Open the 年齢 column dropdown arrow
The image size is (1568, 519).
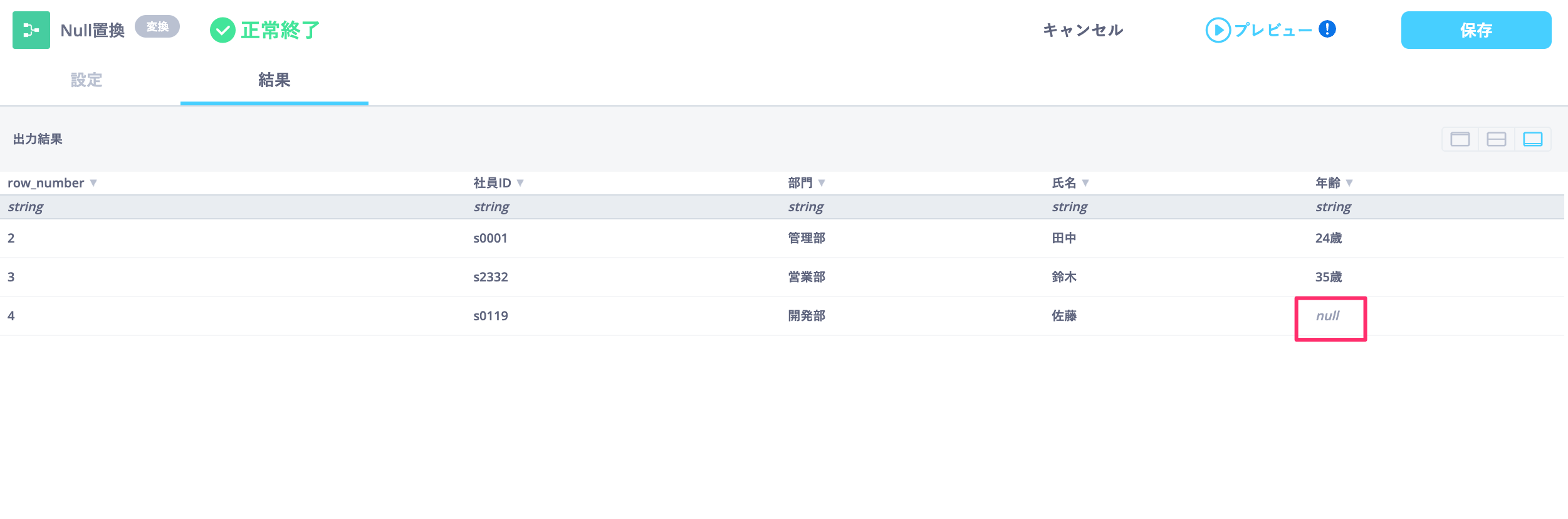point(1349,183)
